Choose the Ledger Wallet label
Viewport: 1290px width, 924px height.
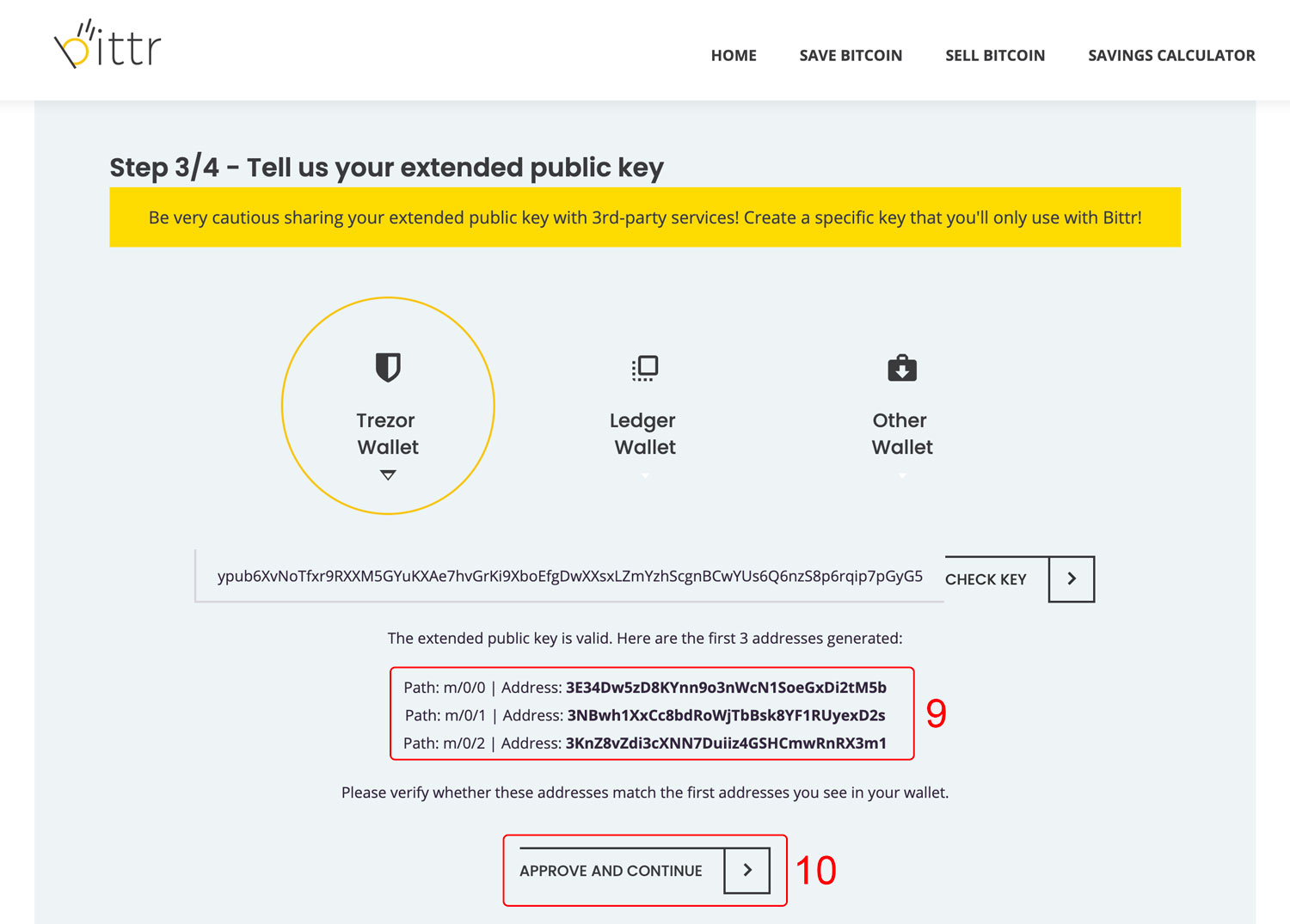pyautogui.click(x=644, y=433)
